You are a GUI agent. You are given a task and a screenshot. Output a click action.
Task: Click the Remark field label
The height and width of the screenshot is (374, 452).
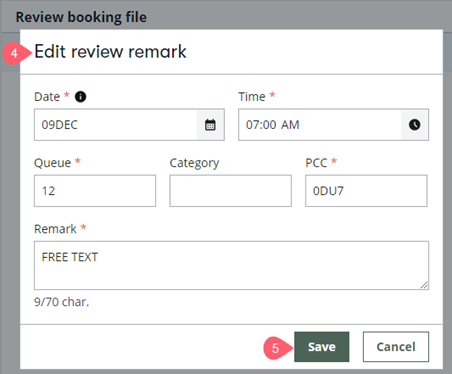tap(55, 229)
